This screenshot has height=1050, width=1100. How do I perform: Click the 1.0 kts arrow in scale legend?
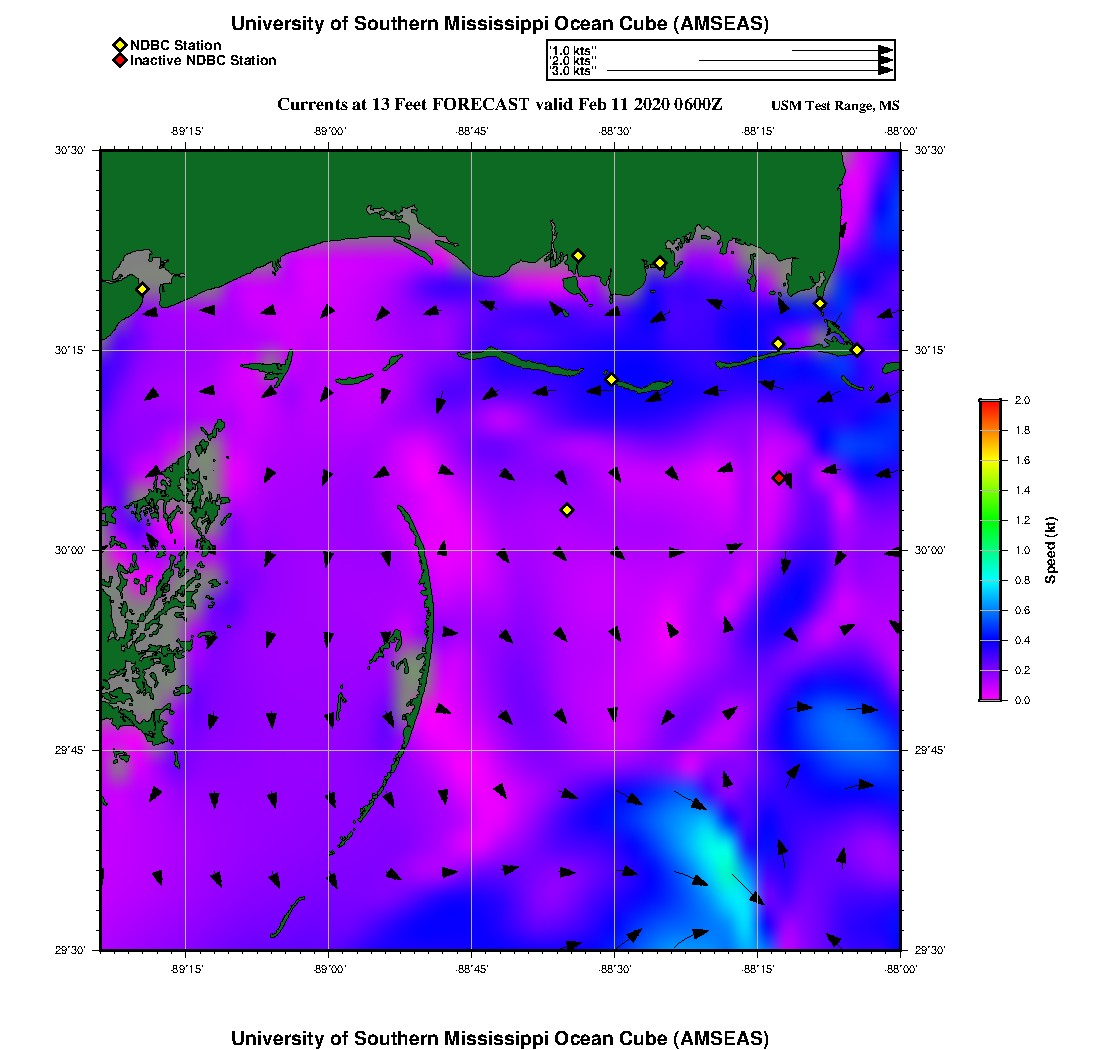[x=842, y=50]
